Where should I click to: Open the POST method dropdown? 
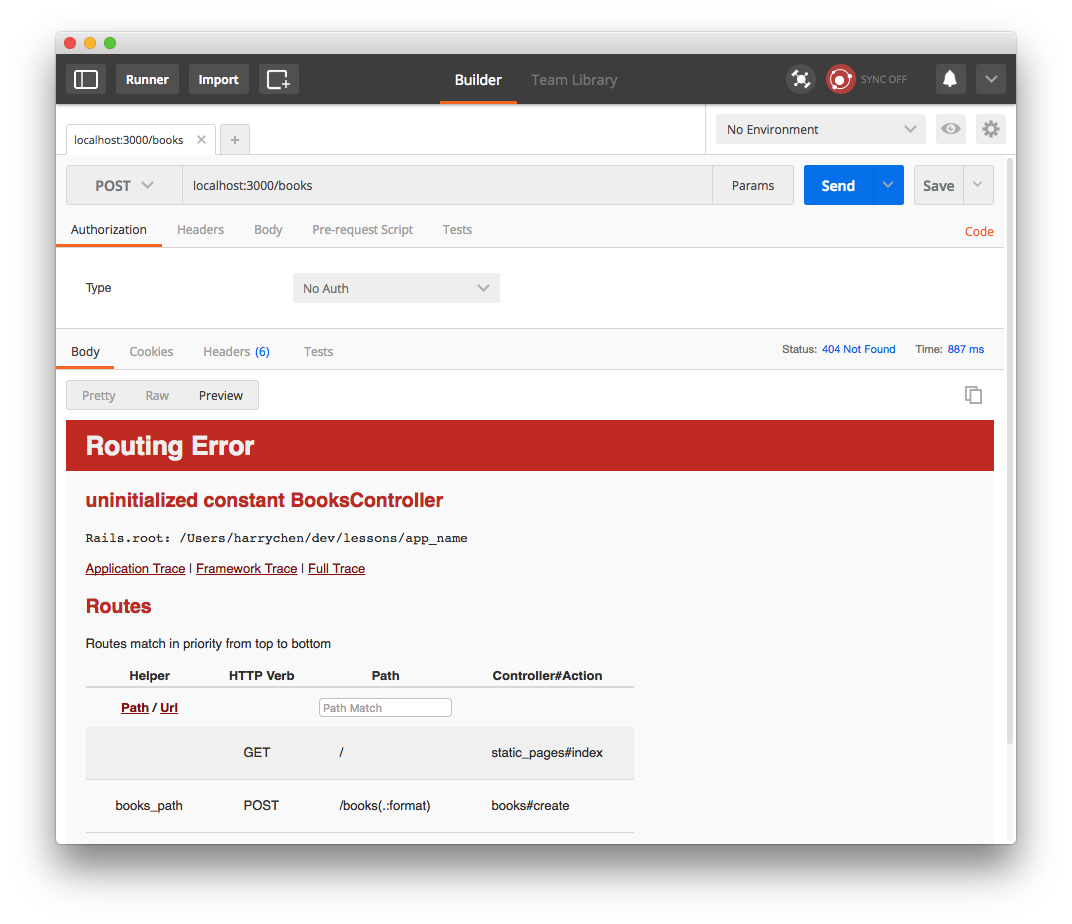pyautogui.click(x=124, y=186)
